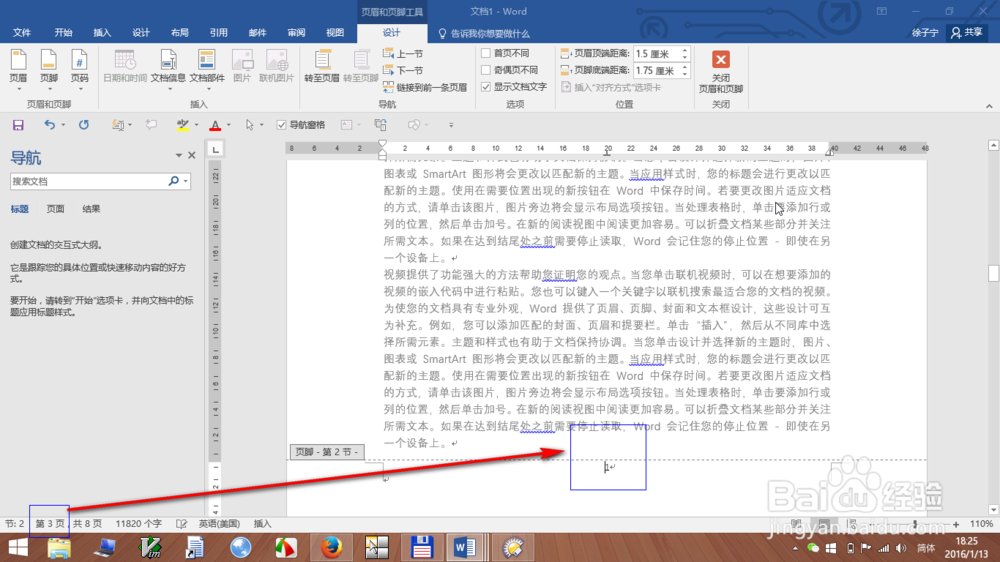
Task: Open customize quick access toolbar dropdown
Action: (x=451, y=125)
